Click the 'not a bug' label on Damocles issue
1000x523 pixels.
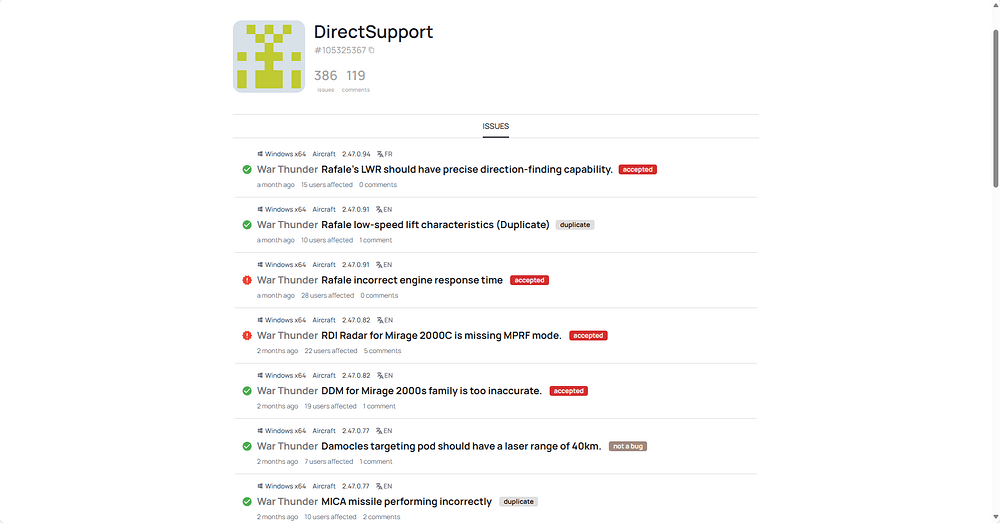tap(628, 446)
